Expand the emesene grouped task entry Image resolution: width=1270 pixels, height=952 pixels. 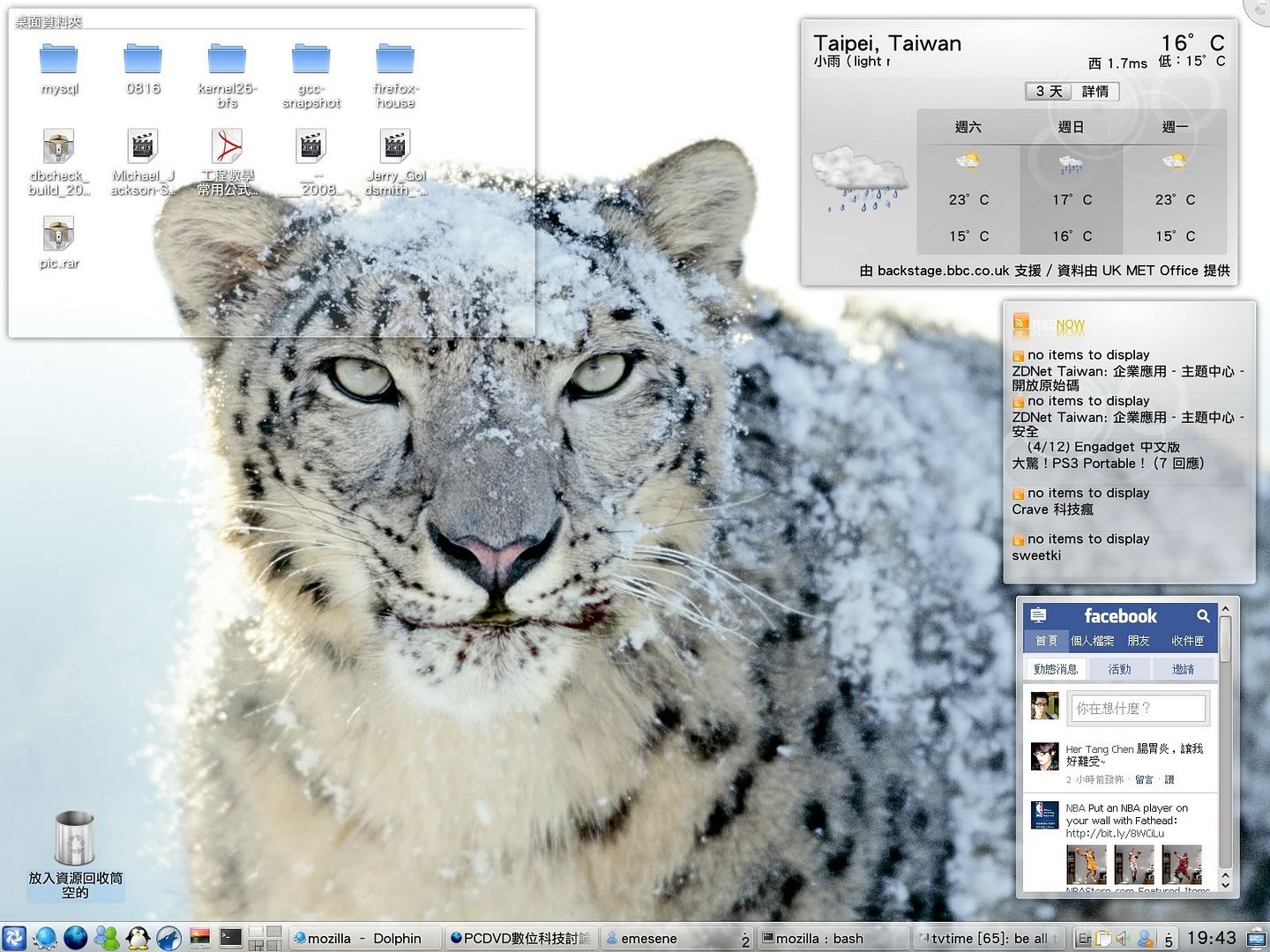tap(745, 940)
